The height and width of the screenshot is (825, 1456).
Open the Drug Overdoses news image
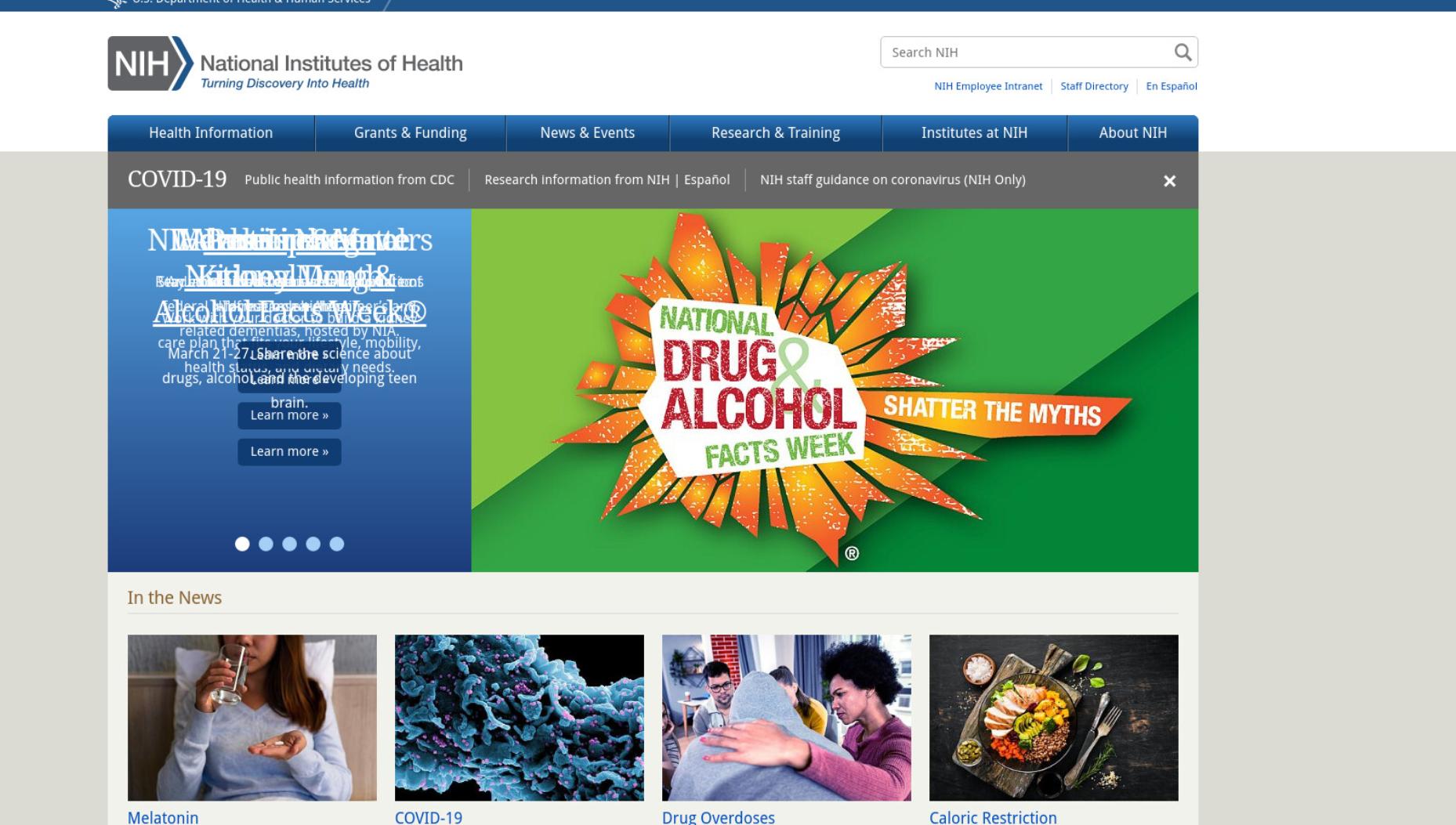tap(786, 718)
